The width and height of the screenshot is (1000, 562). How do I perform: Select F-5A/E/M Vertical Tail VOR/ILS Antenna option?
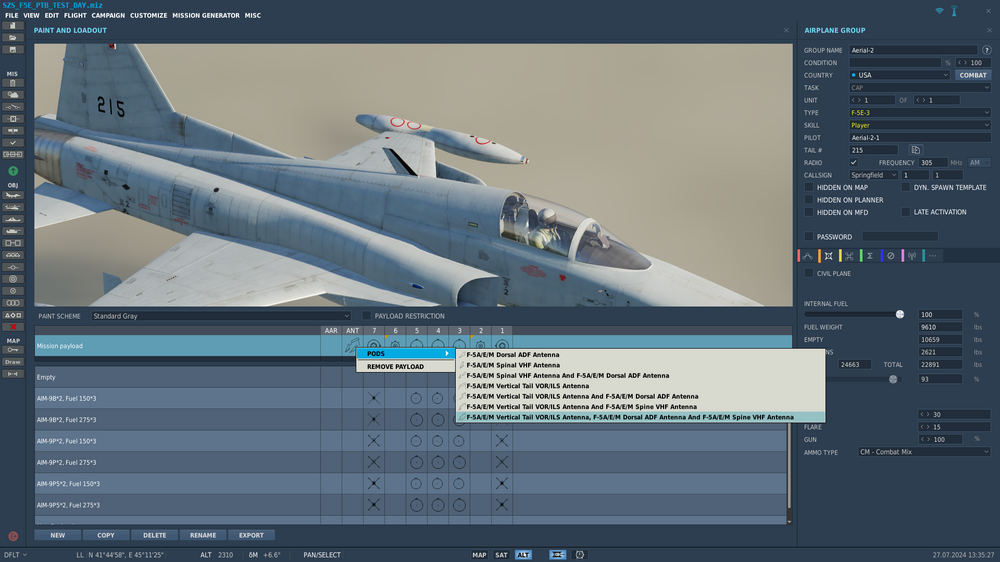(x=641, y=386)
